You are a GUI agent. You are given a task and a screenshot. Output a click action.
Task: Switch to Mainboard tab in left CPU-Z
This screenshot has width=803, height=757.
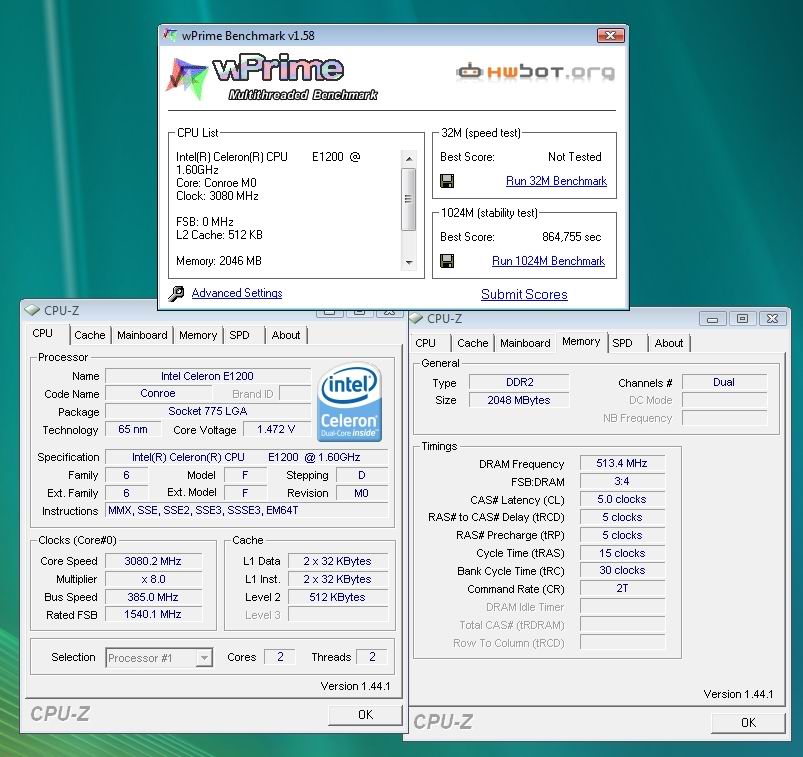coord(142,335)
